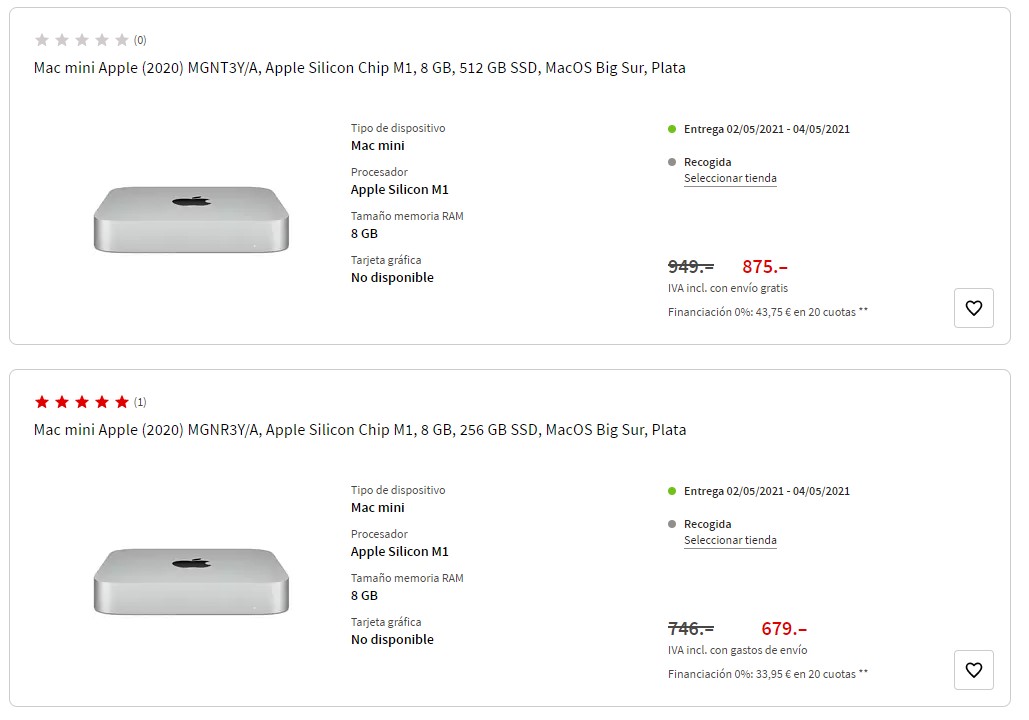The width and height of the screenshot is (1029, 720).
Task: Click the empty grey star rating row
Action: (82, 40)
